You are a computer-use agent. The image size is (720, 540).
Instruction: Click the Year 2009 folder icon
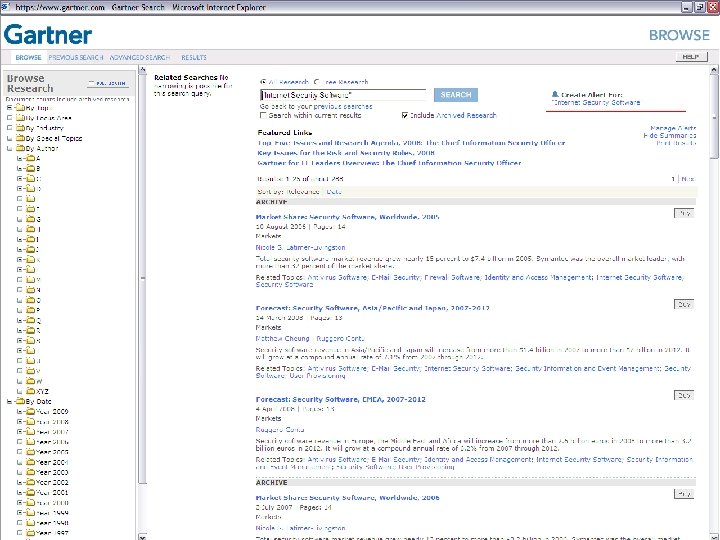coord(30,411)
